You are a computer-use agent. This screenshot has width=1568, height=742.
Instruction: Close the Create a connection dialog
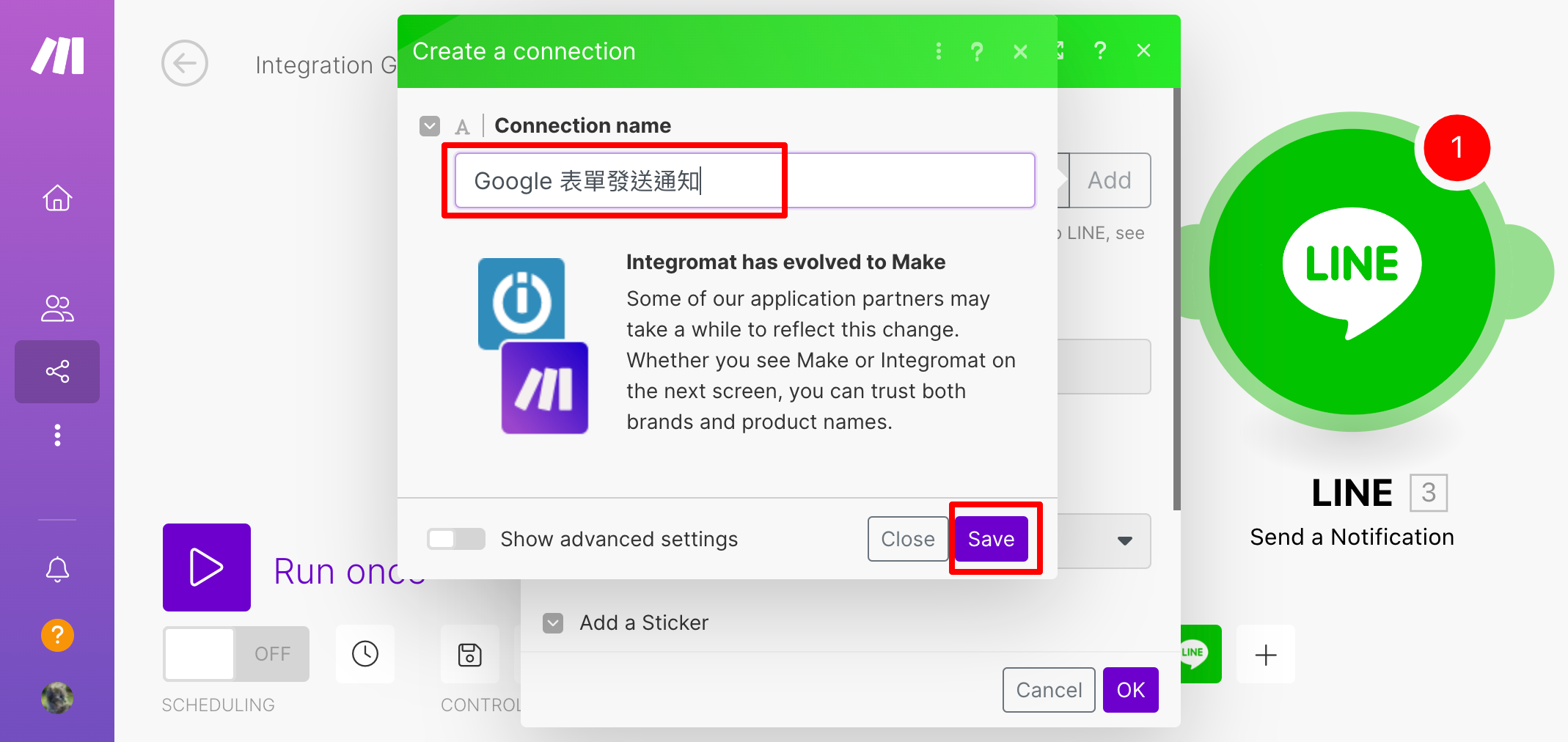point(1020,51)
